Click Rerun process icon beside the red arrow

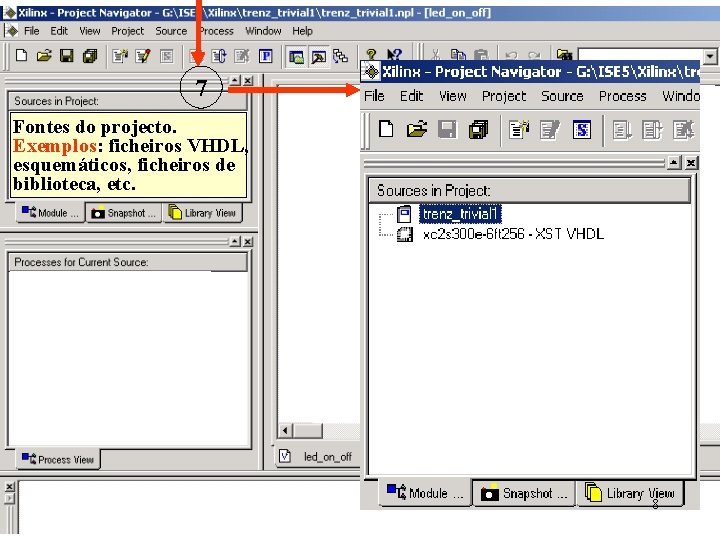[x=219, y=56]
